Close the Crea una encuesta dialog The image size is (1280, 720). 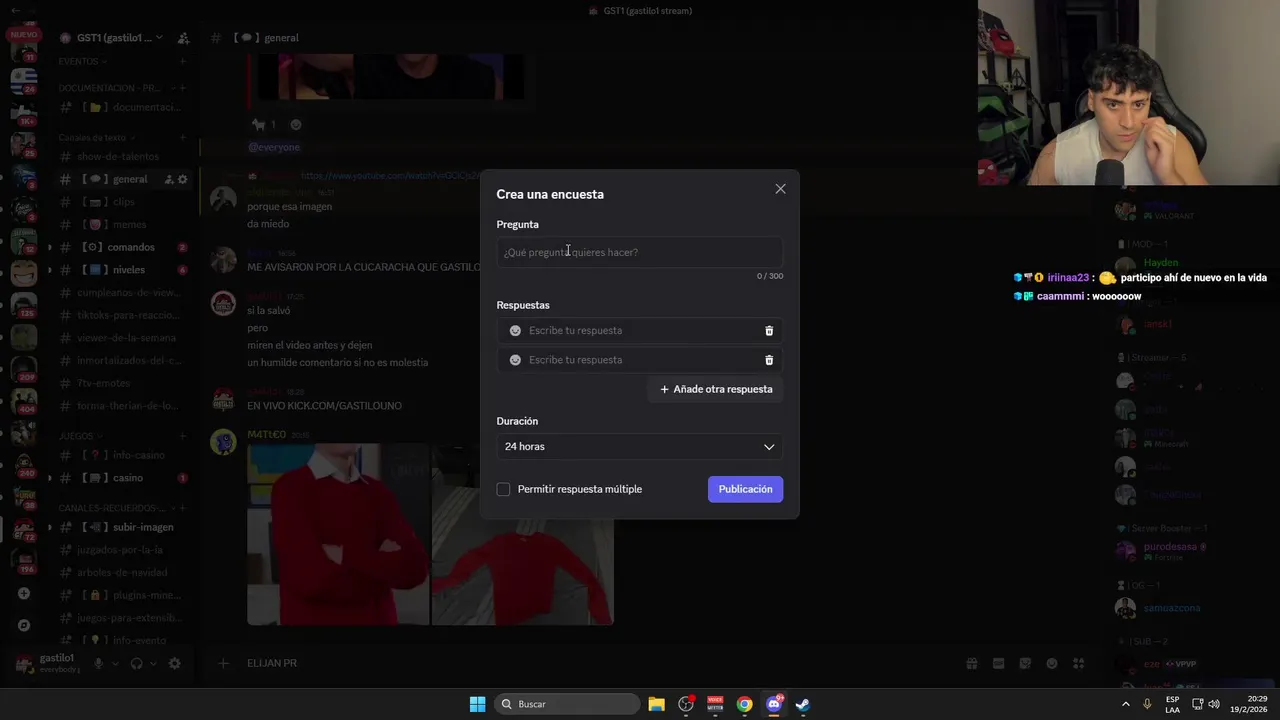780,189
